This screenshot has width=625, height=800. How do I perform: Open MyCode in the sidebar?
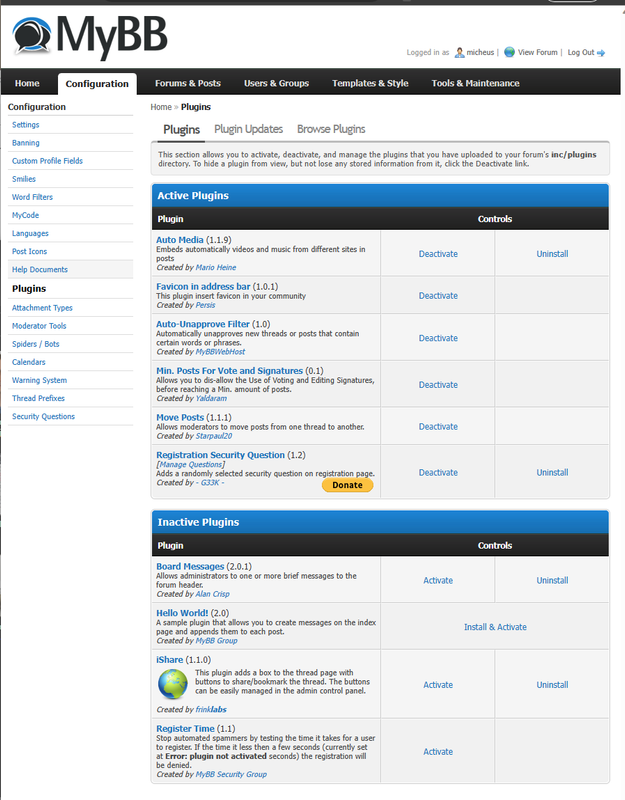(26, 215)
